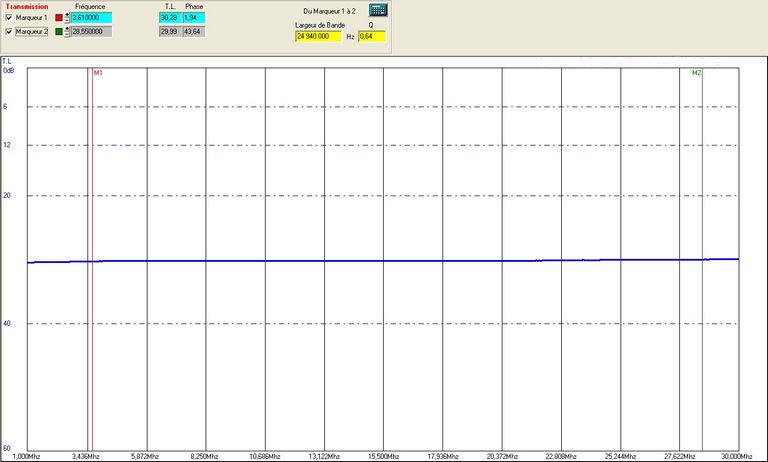Increase Marqueur 1 frequency with the up arrow
This screenshot has height=462, width=768.
click(x=67, y=16)
